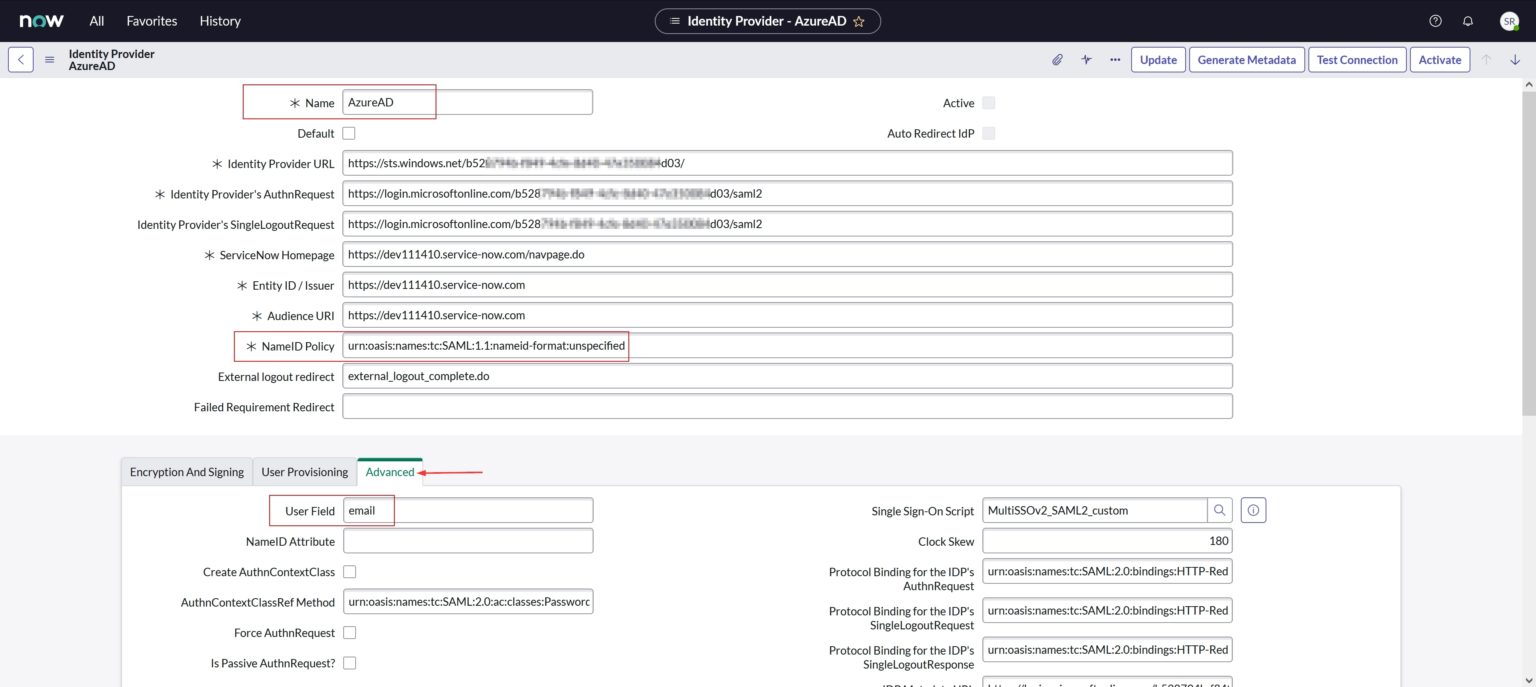Click Generate Metadata
Image resolution: width=1536 pixels, height=687 pixels.
click(x=1247, y=59)
